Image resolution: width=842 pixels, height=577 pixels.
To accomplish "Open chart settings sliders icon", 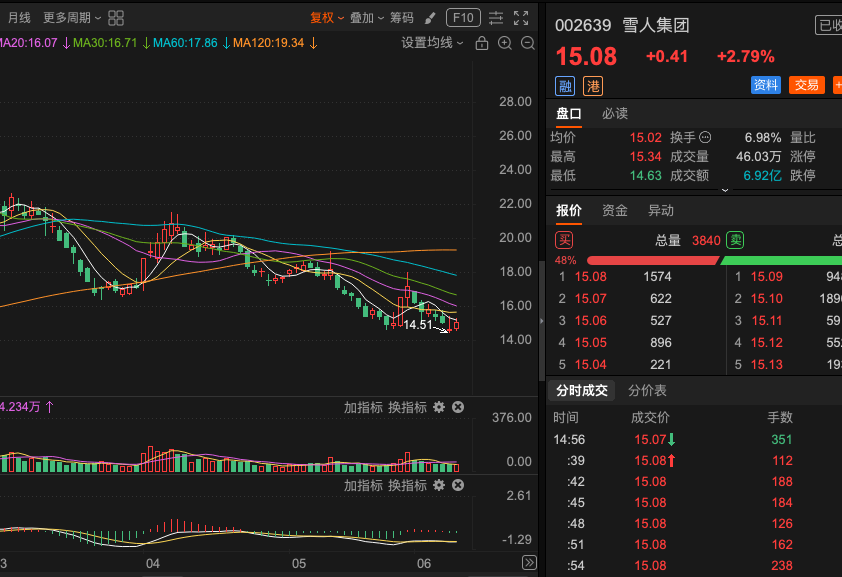I will click(x=496, y=18).
